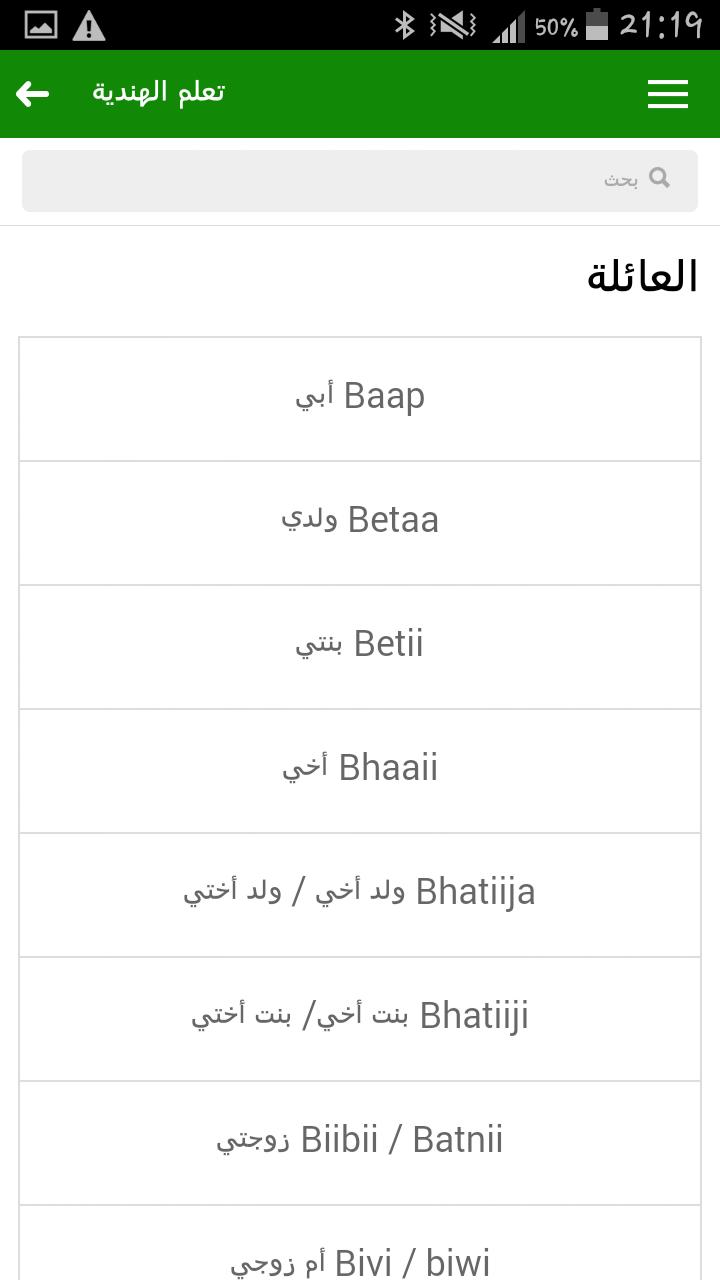Open the hamburger menu

coord(667,94)
